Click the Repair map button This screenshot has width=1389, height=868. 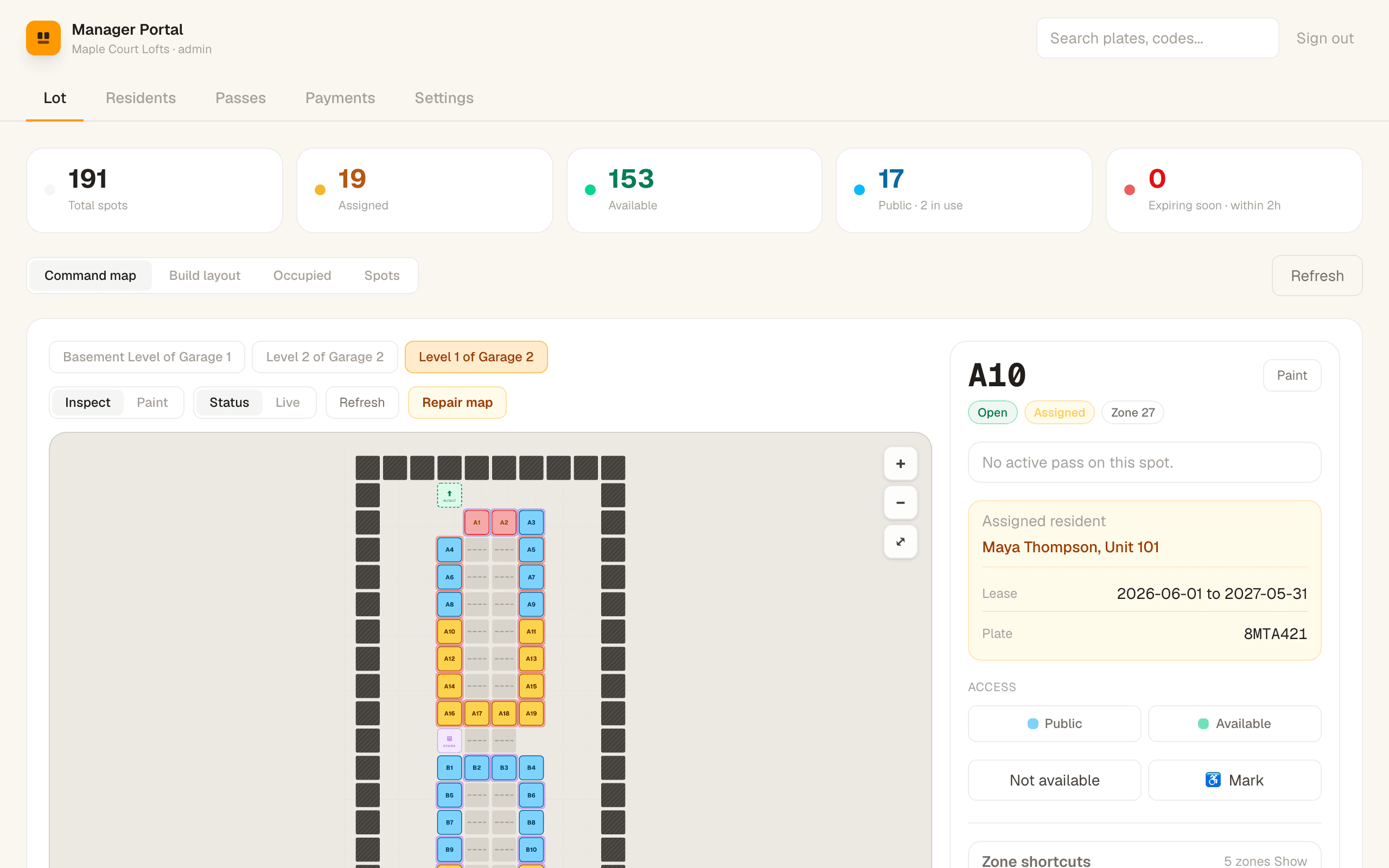coord(457,403)
